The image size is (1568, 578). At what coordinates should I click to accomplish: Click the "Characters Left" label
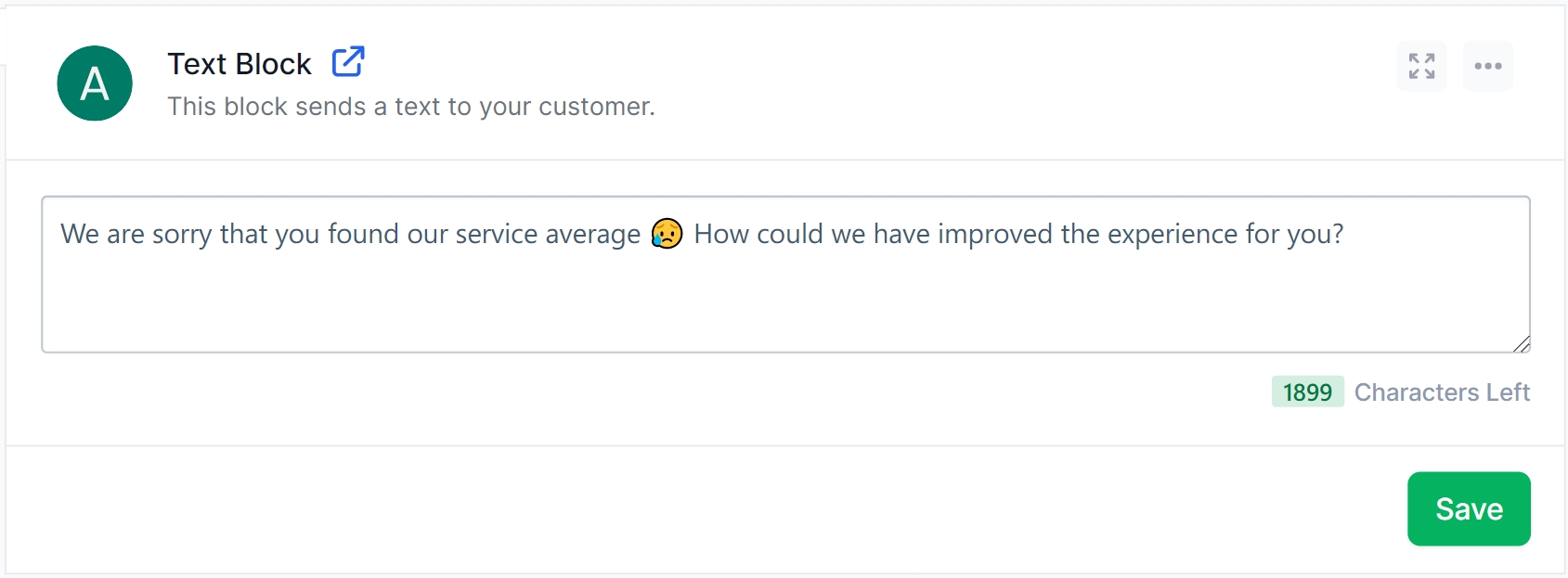tap(1442, 392)
